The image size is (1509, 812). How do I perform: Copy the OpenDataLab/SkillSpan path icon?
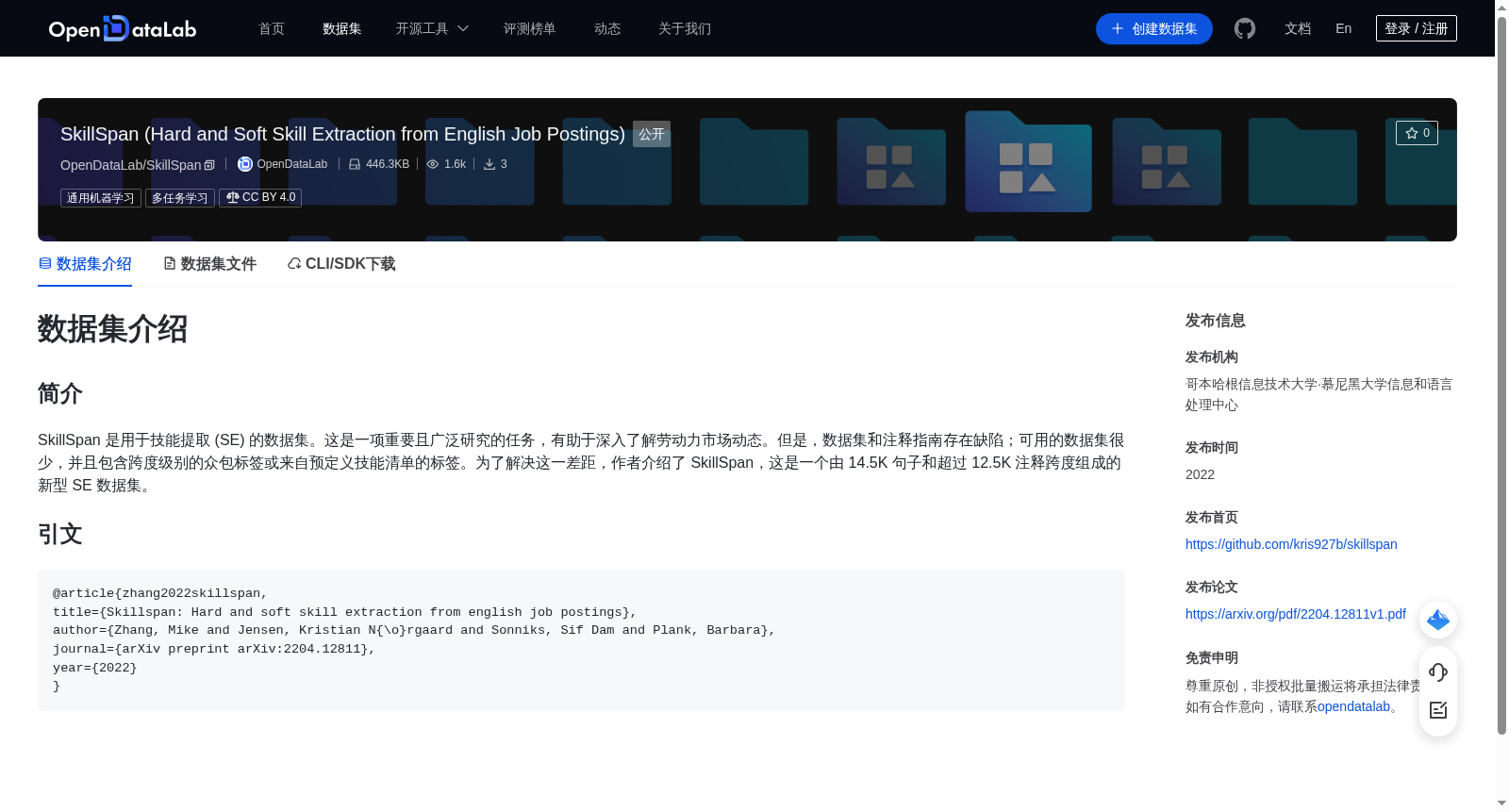point(209,165)
